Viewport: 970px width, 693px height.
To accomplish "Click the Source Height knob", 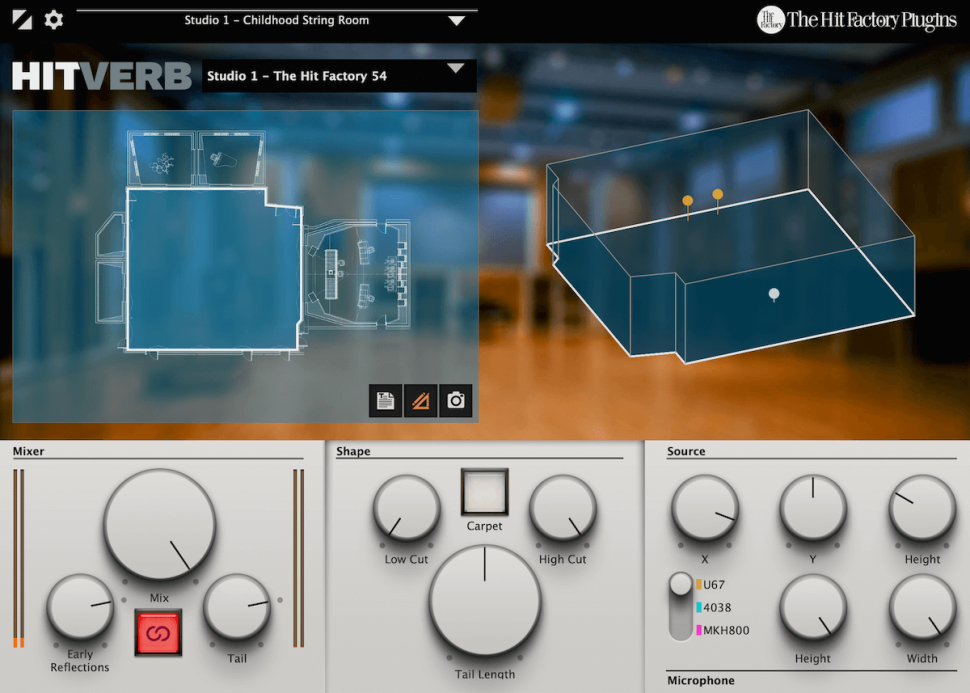I will [922, 508].
